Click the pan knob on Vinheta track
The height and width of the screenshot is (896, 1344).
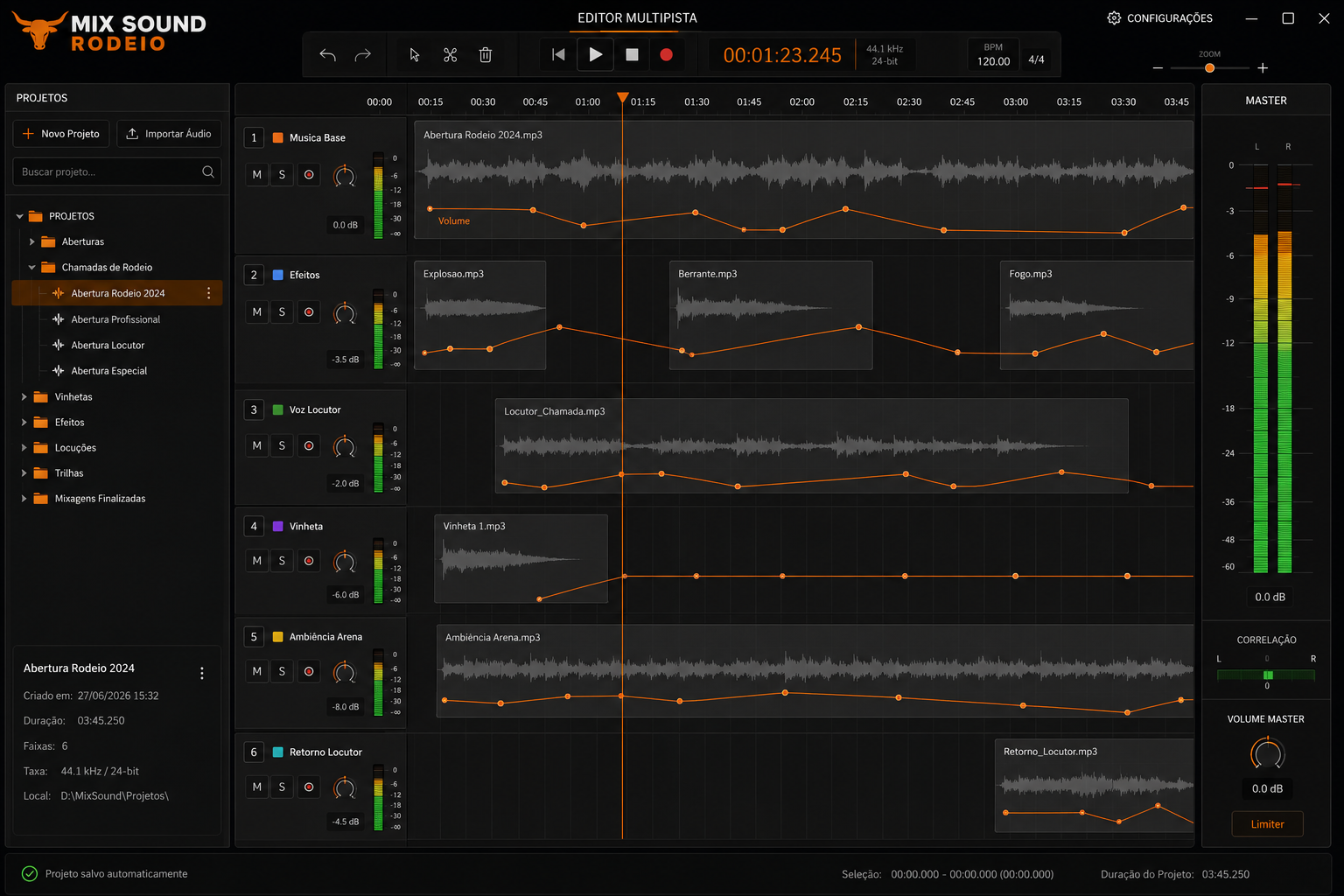click(x=345, y=561)
